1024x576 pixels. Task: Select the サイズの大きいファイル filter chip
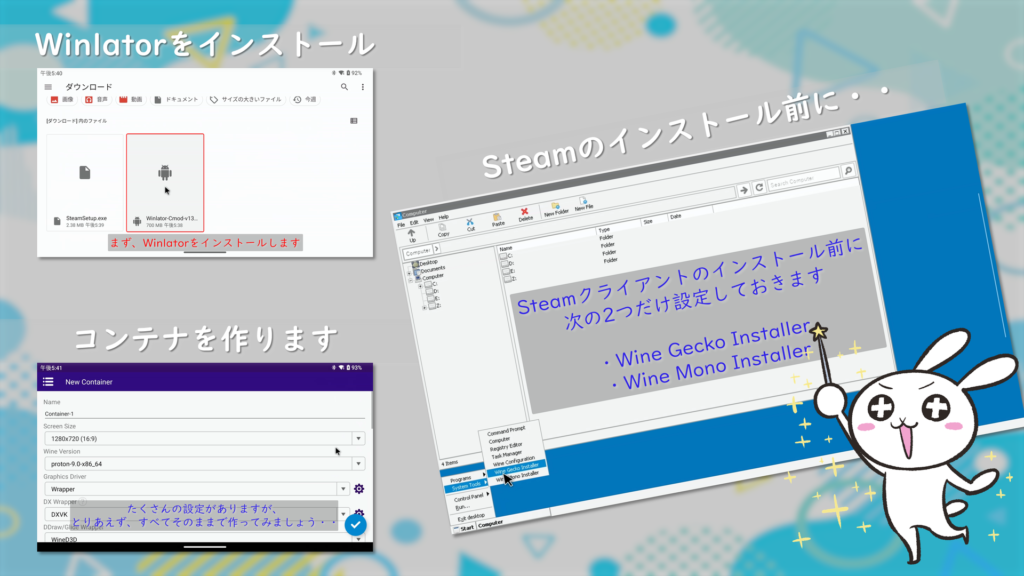[246, 100]
